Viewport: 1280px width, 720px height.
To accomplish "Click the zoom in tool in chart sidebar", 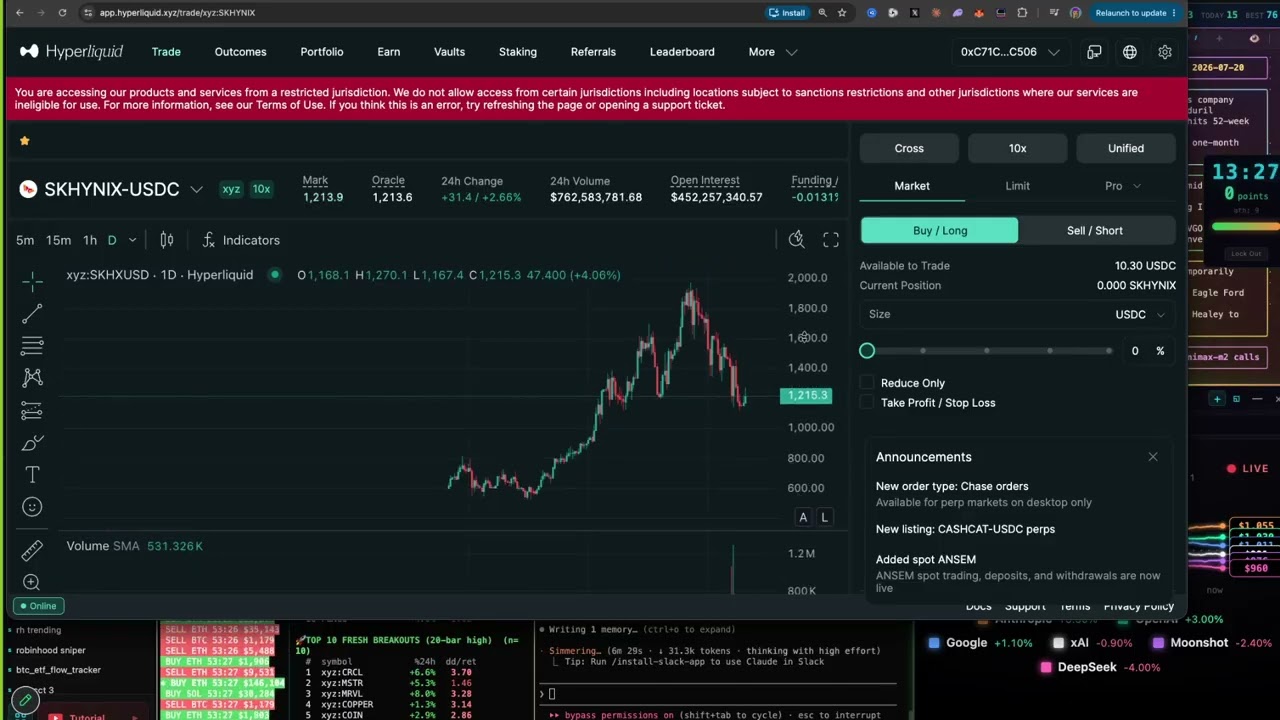I will tap(32, 582).
